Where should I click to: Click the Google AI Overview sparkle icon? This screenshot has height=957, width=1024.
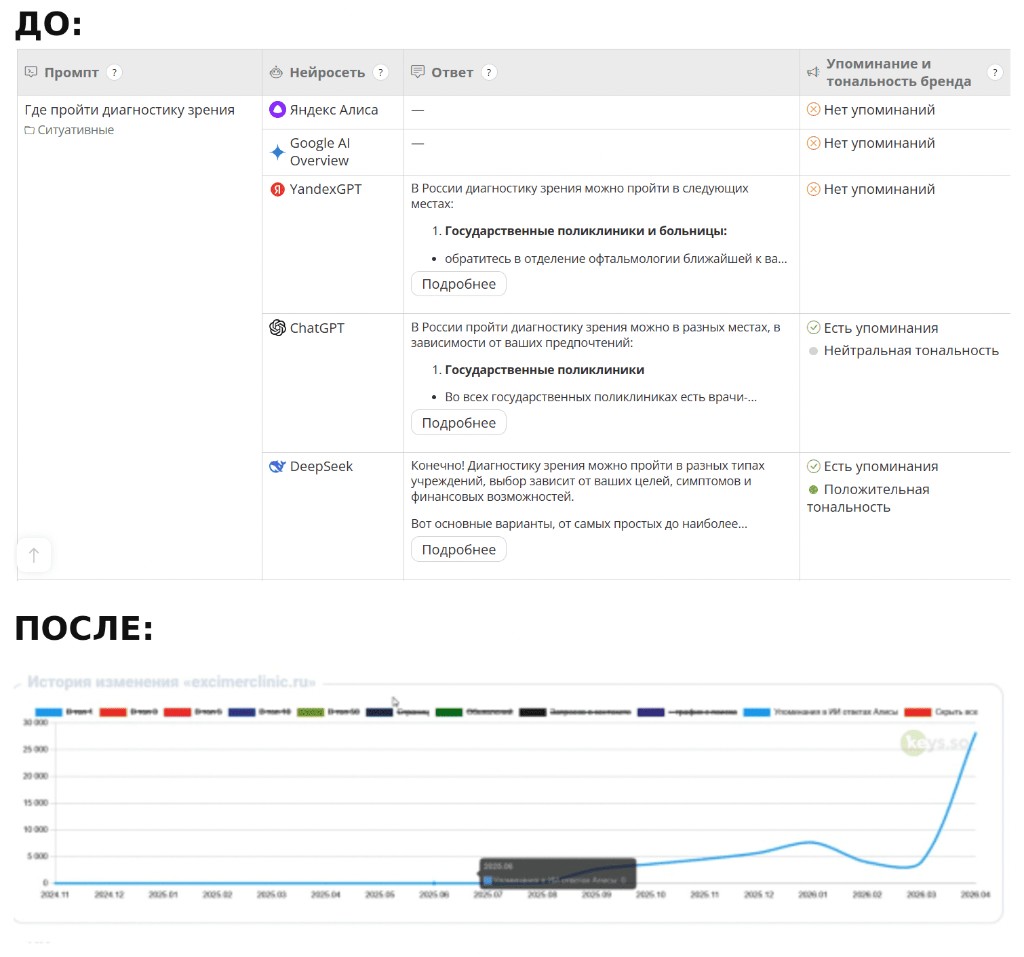(x=278, y=152)
